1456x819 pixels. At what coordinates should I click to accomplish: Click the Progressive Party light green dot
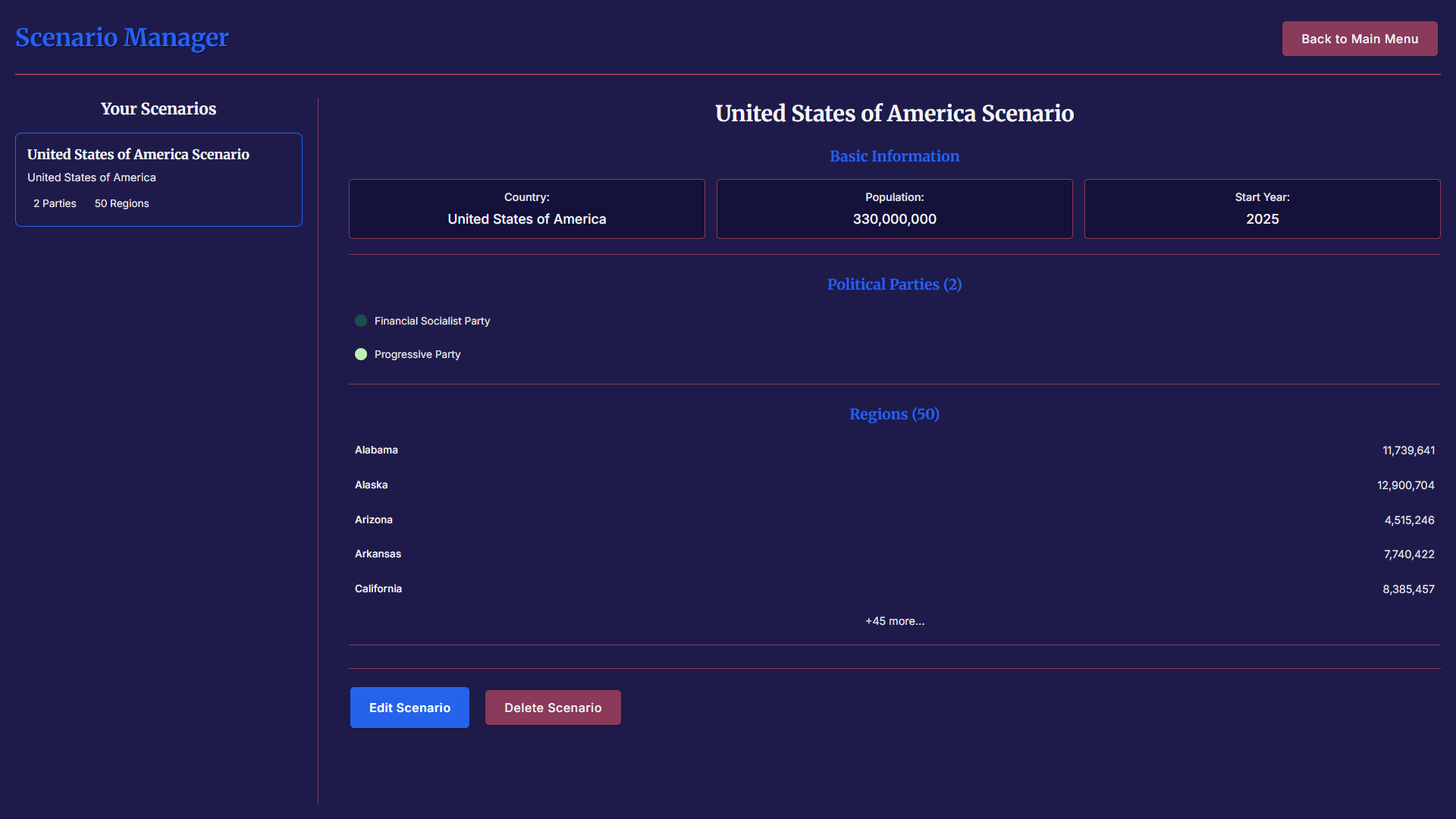click(361, 354)
